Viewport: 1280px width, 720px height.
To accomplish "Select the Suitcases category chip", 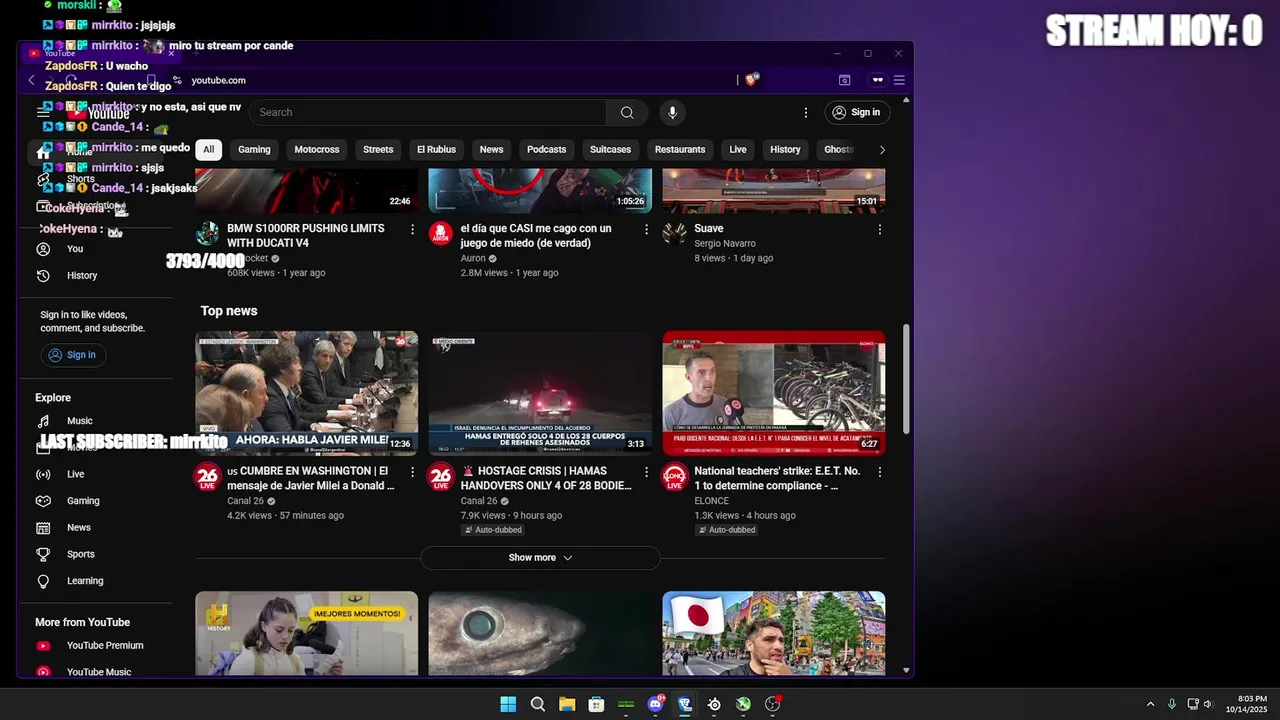I will [610, 150].
